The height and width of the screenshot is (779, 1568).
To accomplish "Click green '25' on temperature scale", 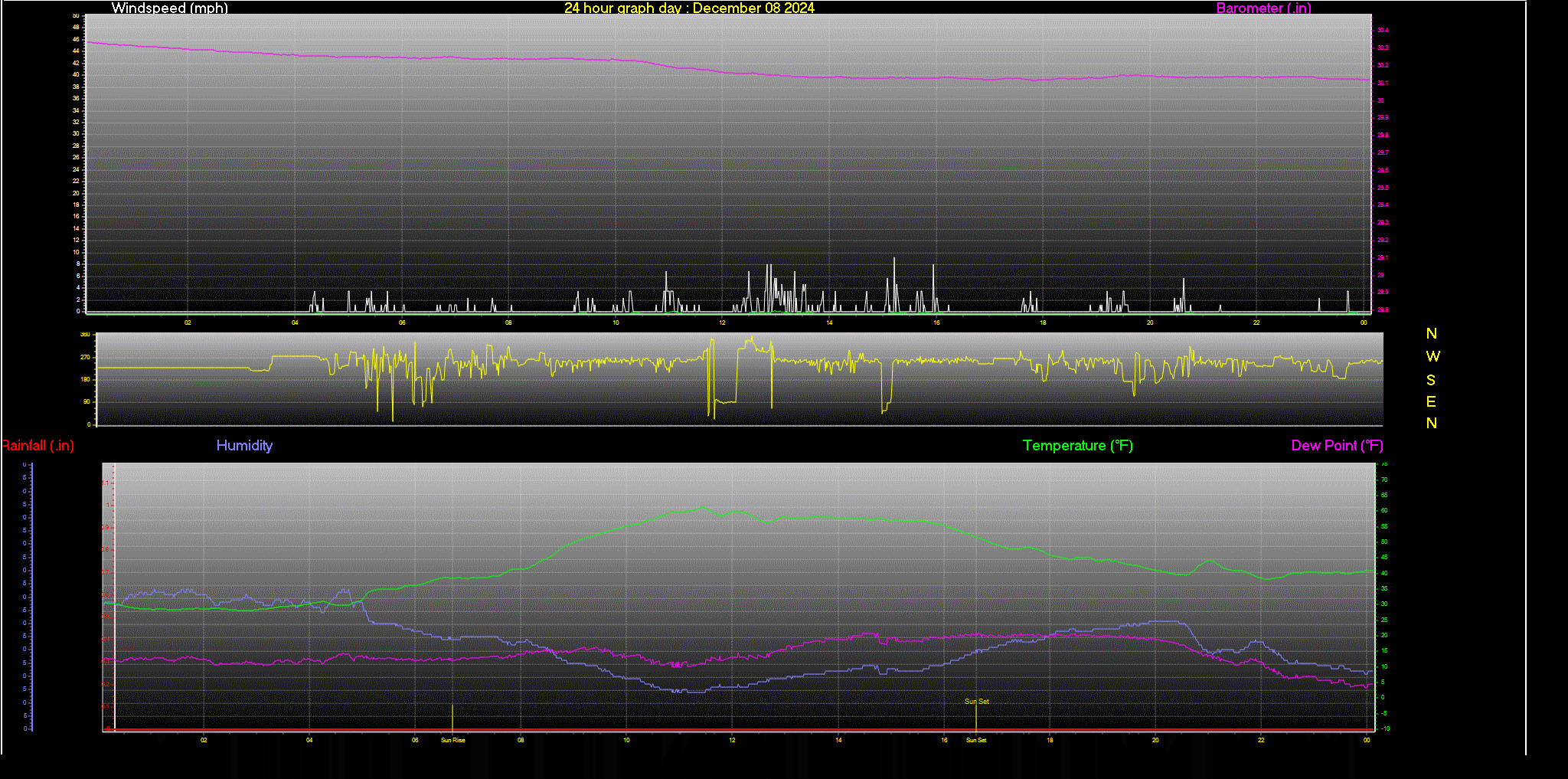I will (x=1384, y=620).
